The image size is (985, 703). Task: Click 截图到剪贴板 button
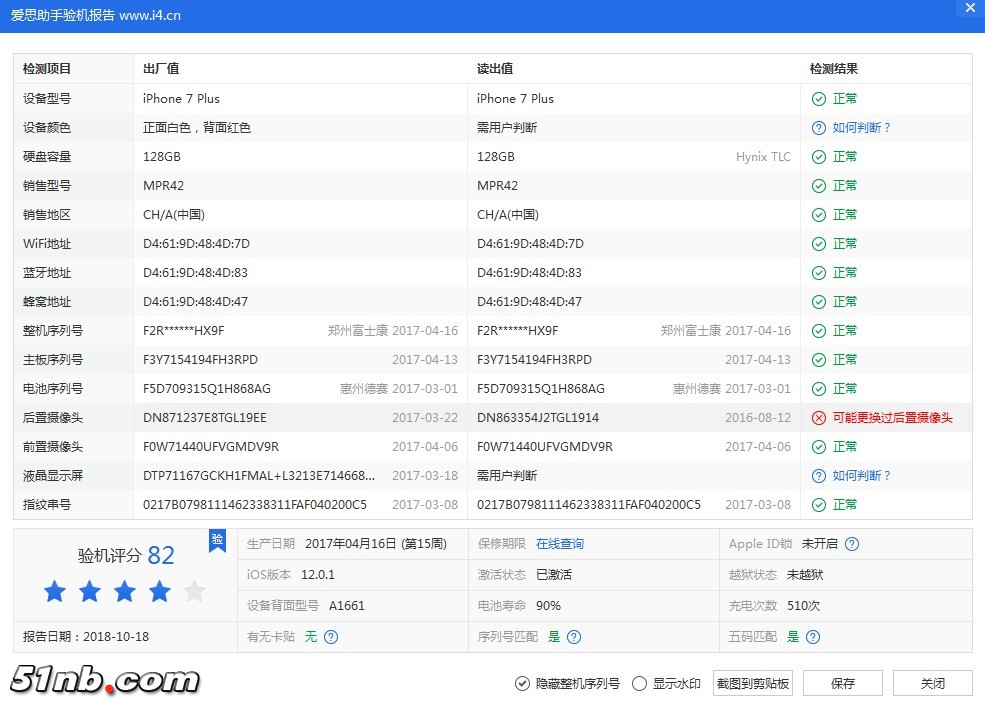click(x=753, y=684)
